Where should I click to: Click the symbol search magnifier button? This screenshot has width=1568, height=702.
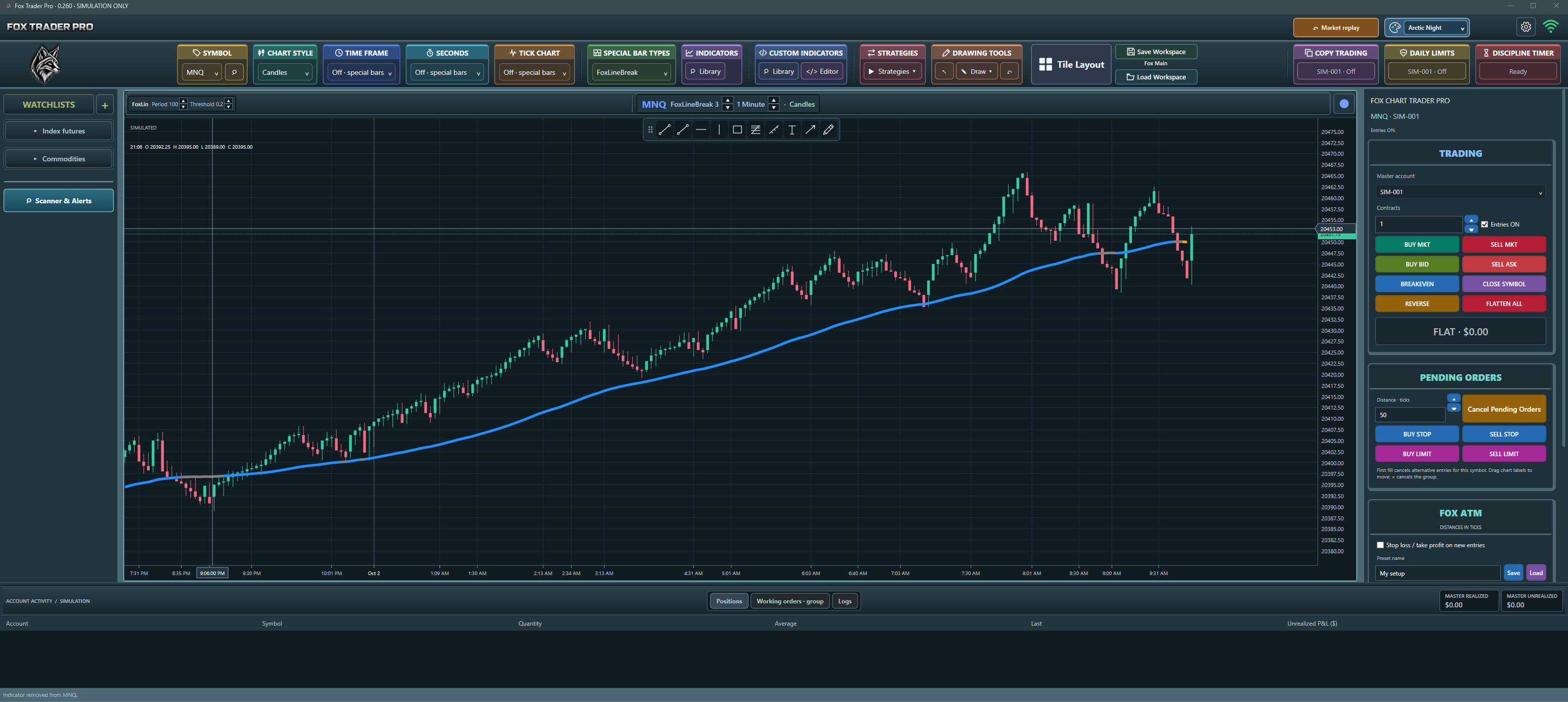(234, 72)
